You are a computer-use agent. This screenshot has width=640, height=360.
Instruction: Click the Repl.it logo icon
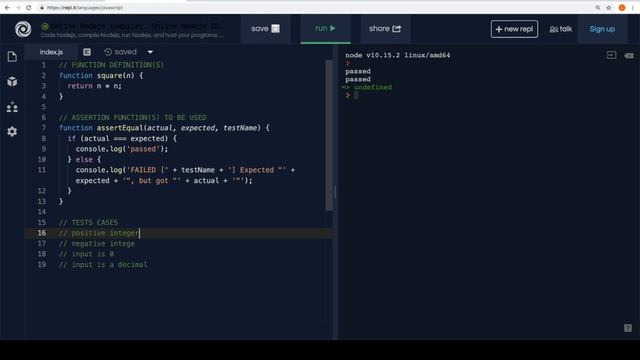[23, 29]
